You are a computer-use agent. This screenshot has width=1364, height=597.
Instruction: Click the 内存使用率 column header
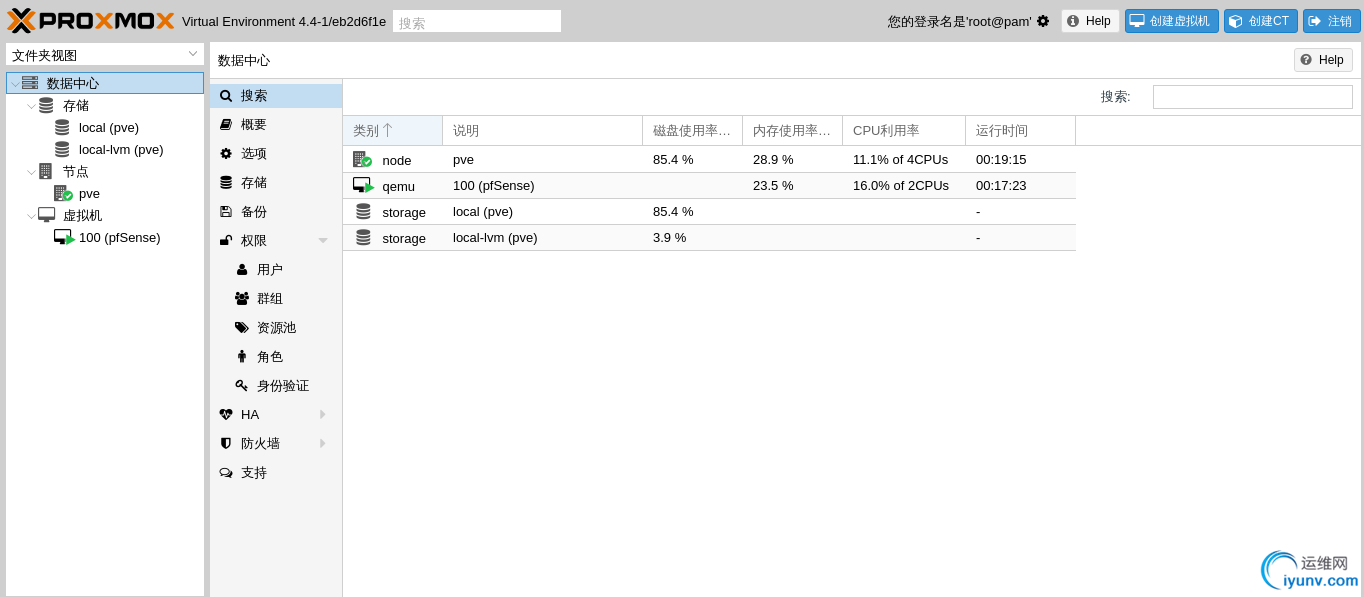[792, 131]
